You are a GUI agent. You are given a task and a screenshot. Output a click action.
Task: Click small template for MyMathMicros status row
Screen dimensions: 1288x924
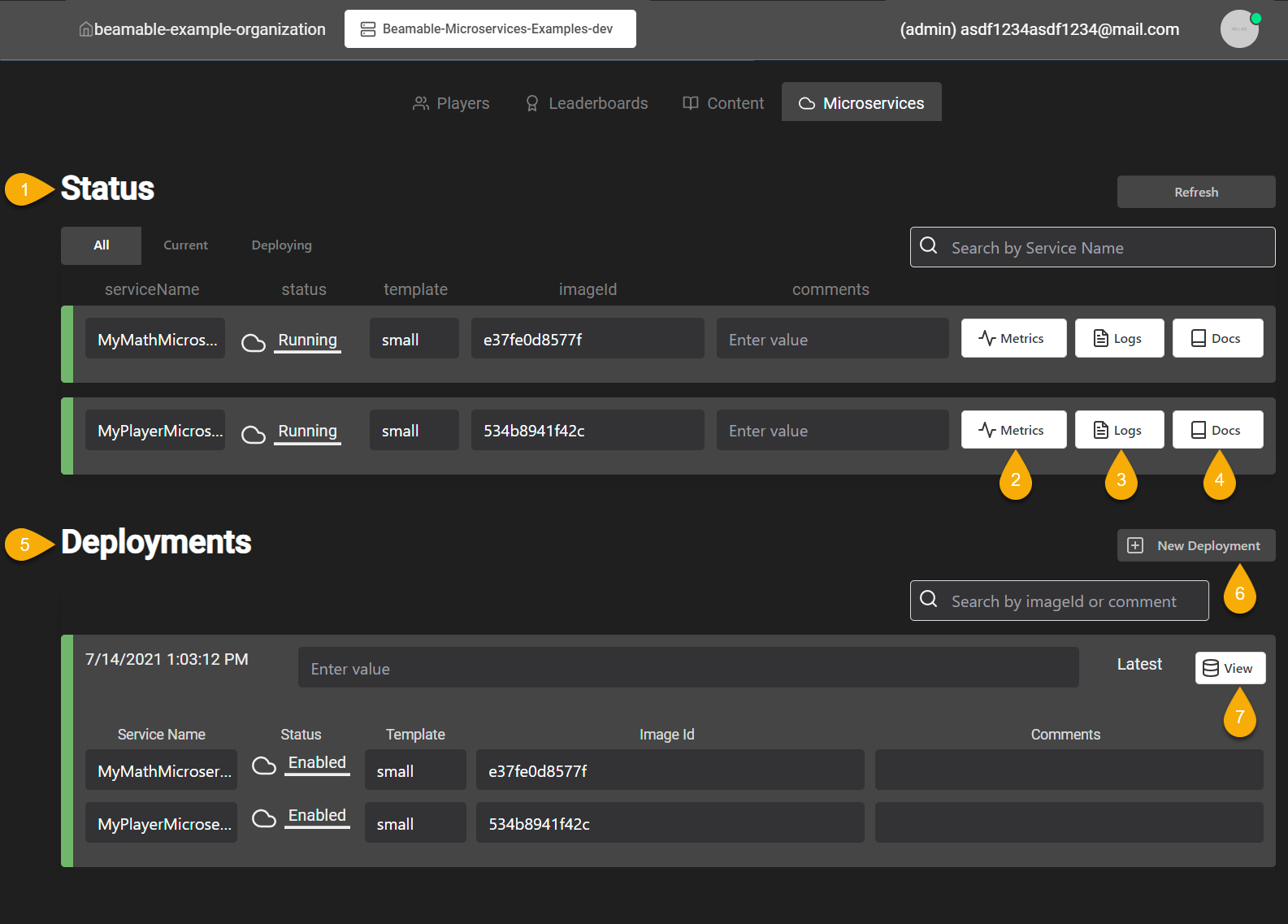tap(414, 338)
